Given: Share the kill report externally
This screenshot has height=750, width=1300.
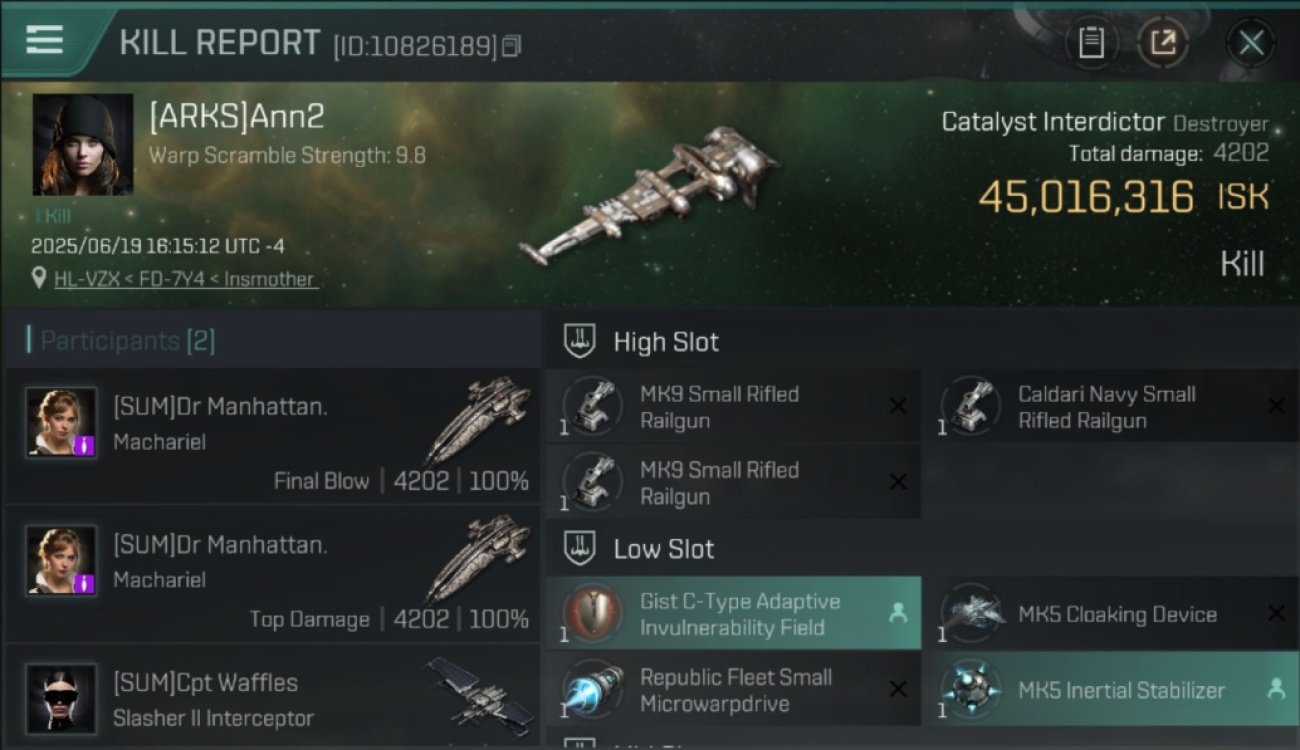Looking at the screenshot, I should tap(1162, 43).
